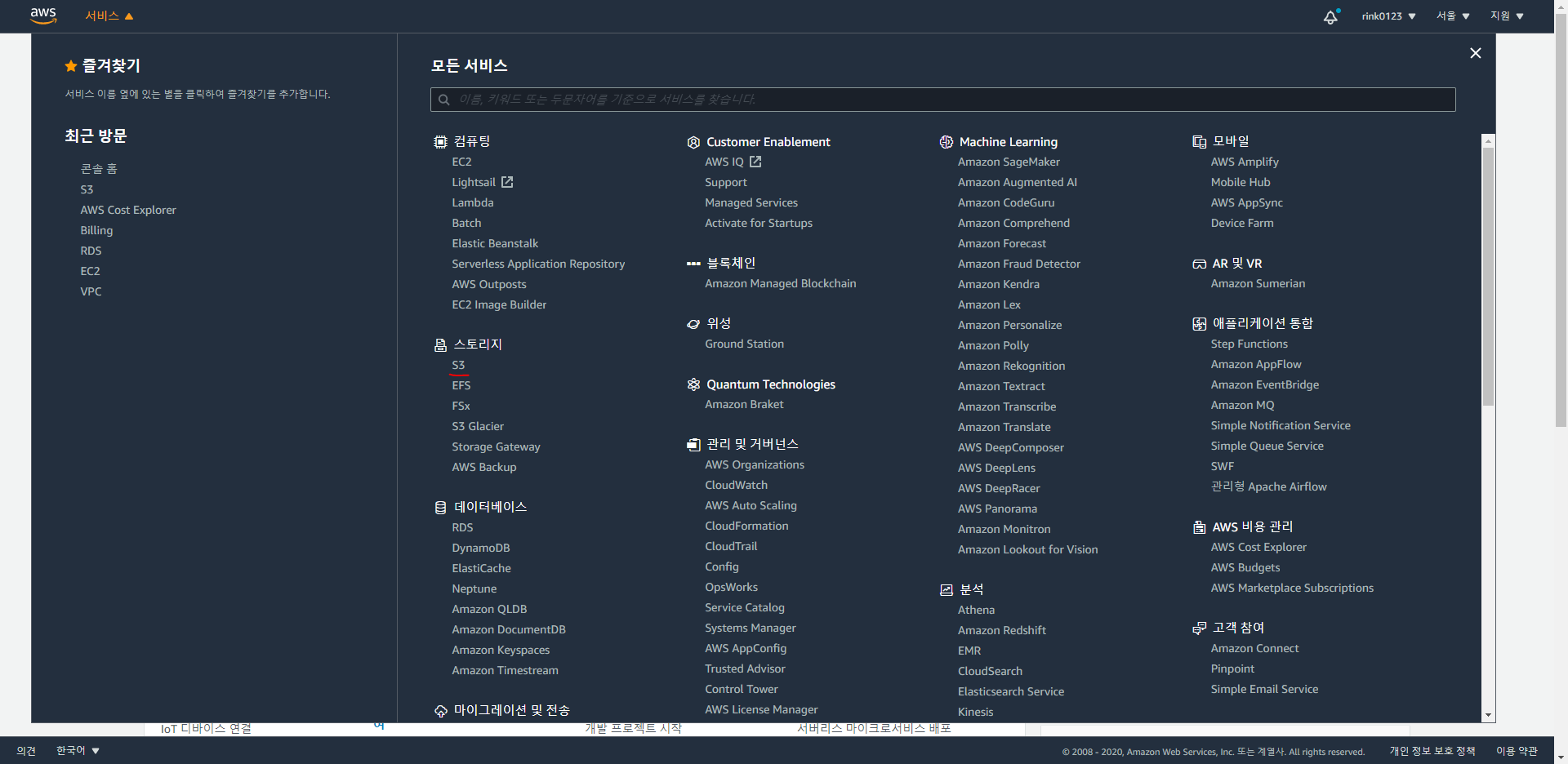Click the Quantum Technologies category icon

[693, 384]
